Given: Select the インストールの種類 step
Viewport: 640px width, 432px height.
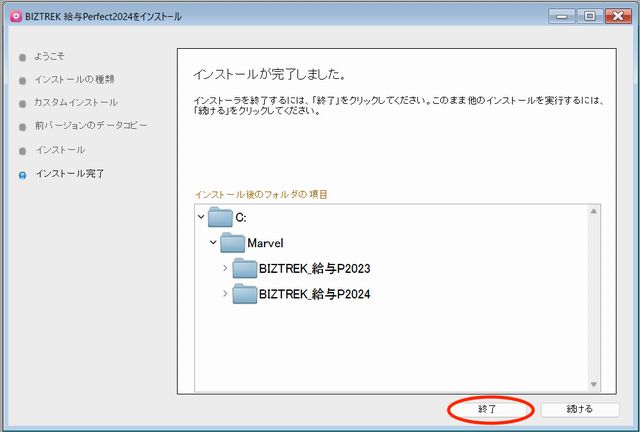Looking at the screenshot, I should [x=74, y=79].
